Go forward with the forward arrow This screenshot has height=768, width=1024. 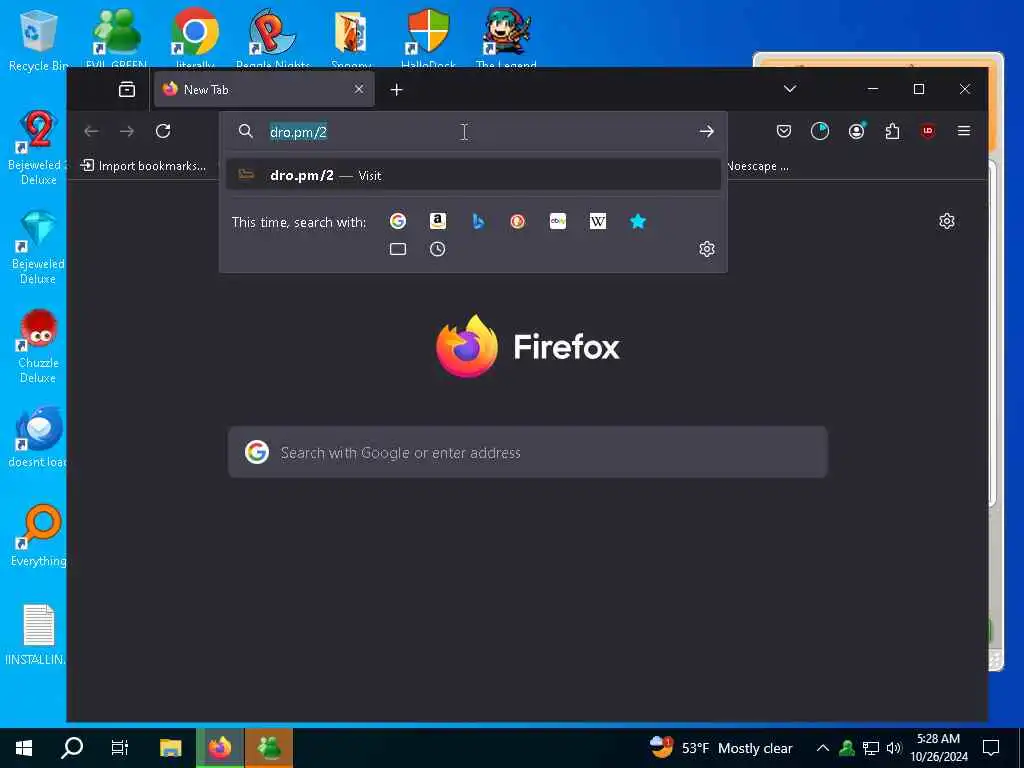click(127, 131)
